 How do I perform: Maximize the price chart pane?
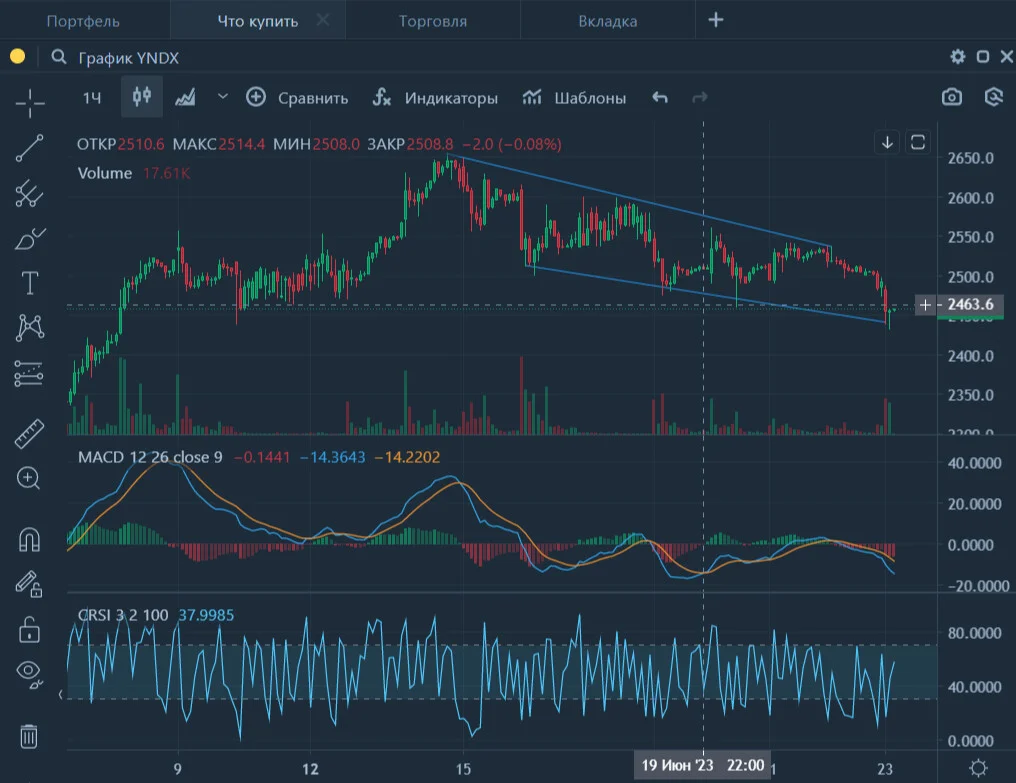[x=918, y=141]
